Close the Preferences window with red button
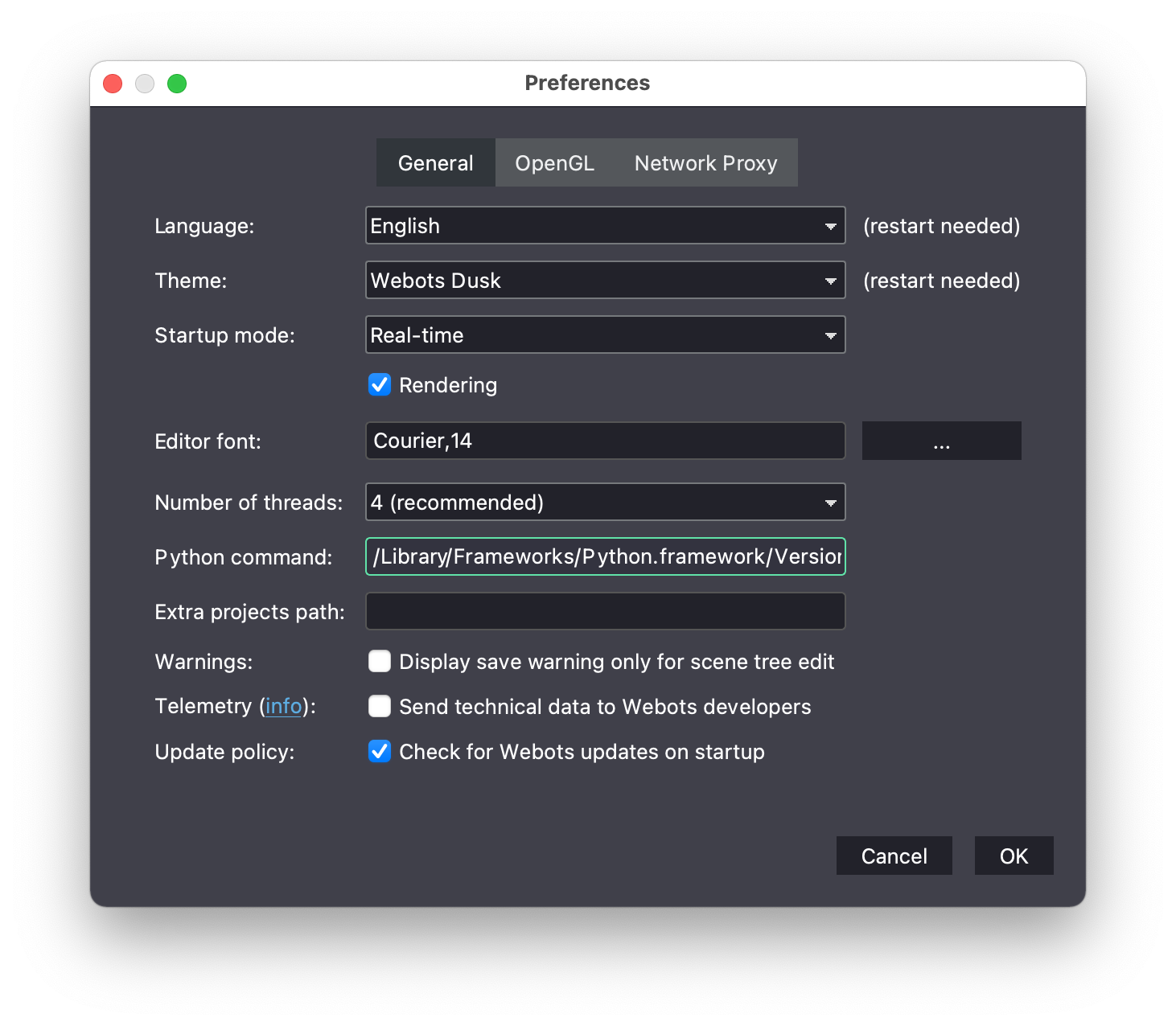Viewport: 1176px width, 1026px height. click(113, 84)
